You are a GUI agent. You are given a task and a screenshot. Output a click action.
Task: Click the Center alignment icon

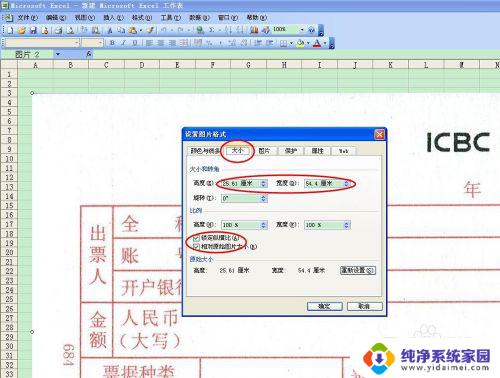tap(161, 43)
